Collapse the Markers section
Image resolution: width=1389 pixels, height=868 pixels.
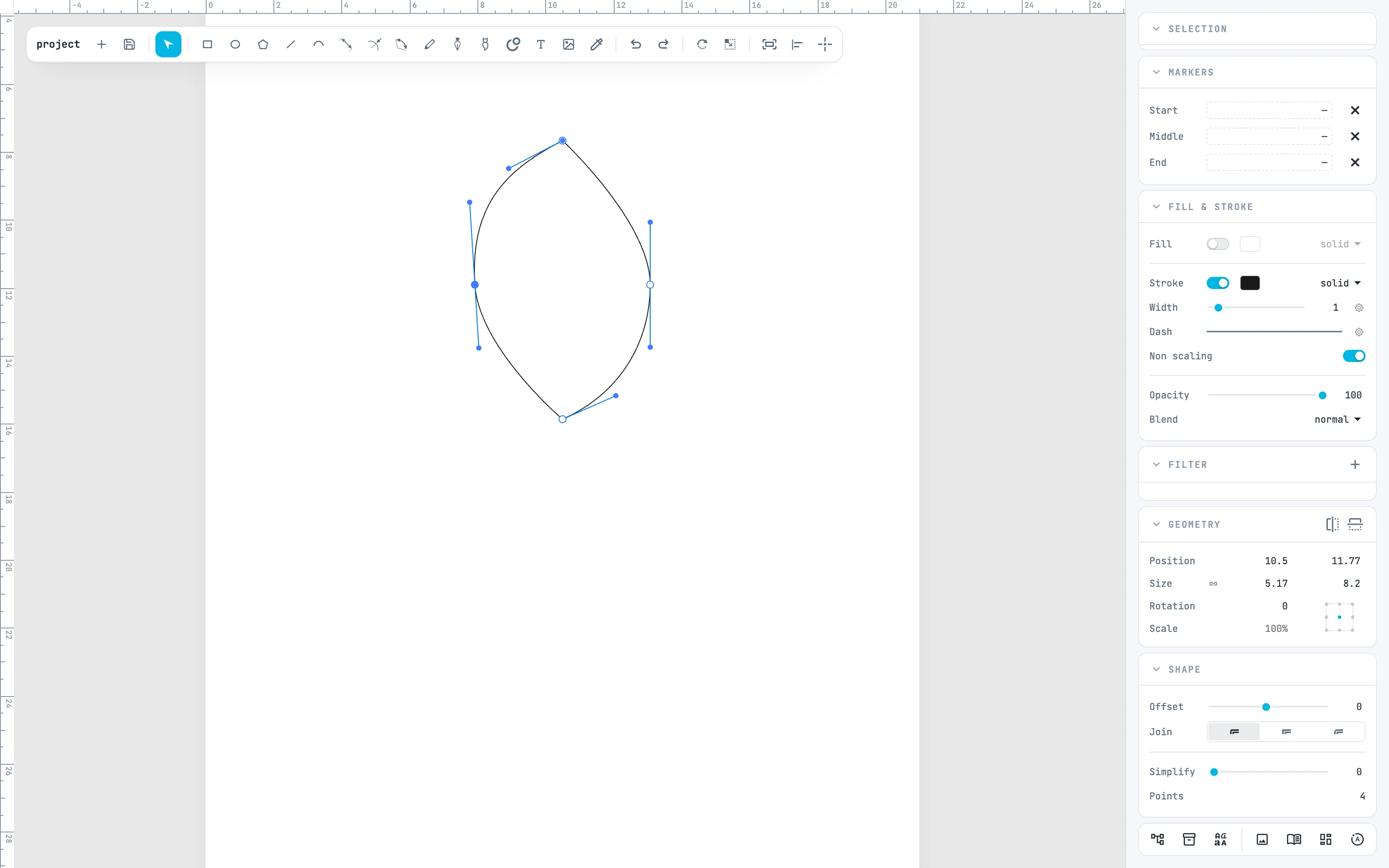click(x=1156, y=72)
